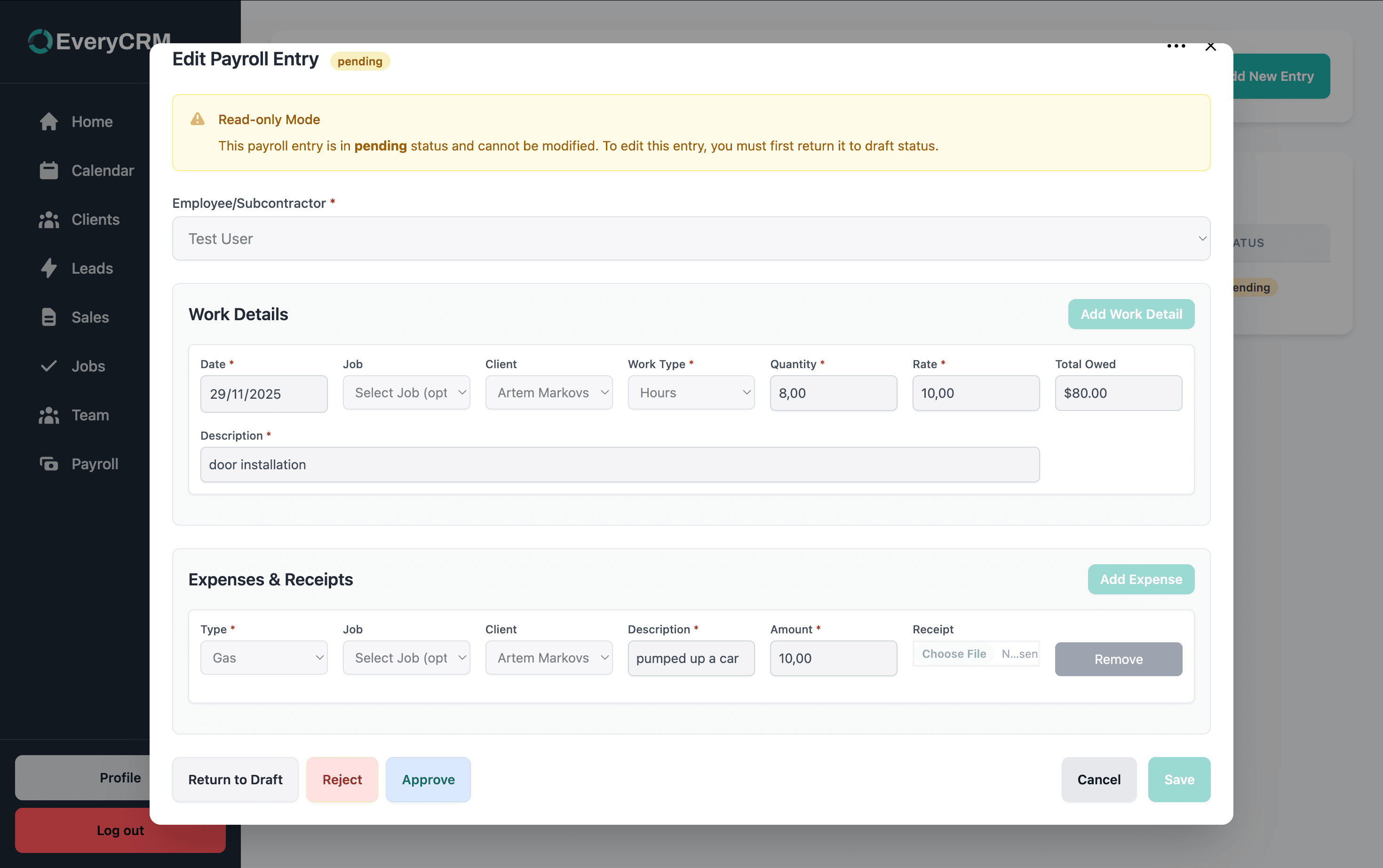This screenshot has height=868, width=1383.
Task: Open the three-dot more options menu
Action: [1176, 46]
